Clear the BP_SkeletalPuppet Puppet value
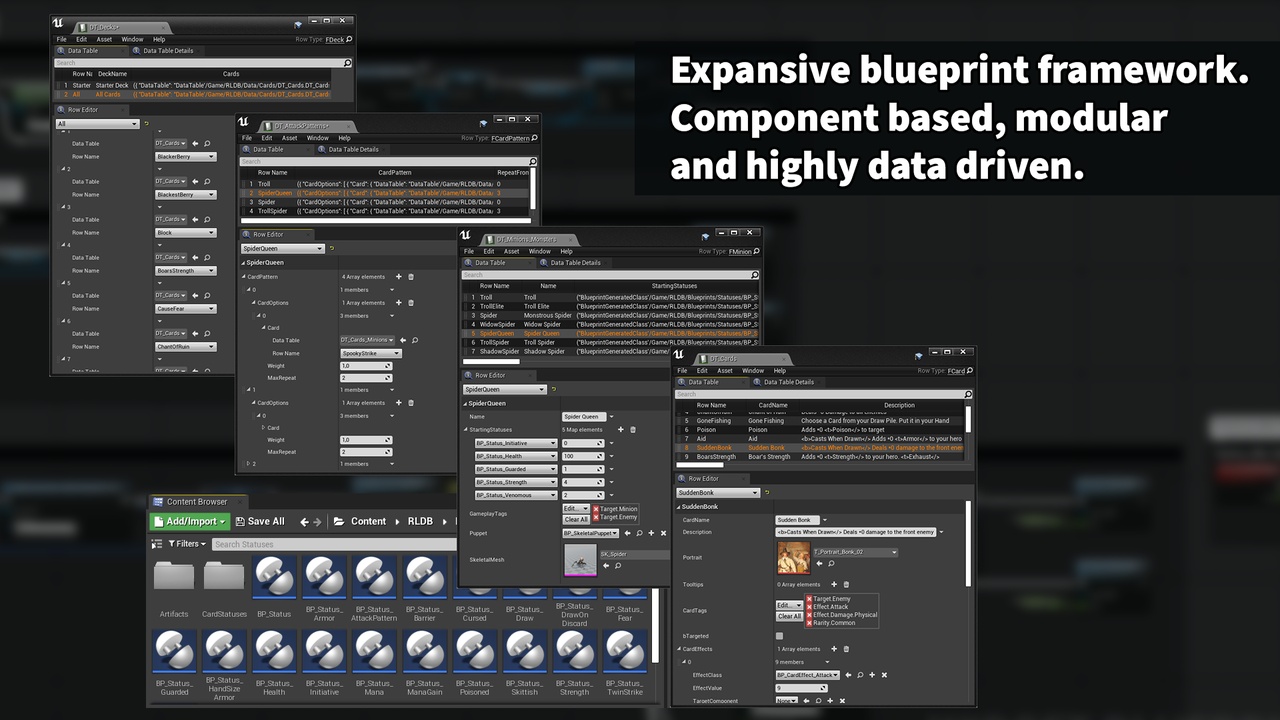This screenshot has width=1280, height=720. click(x=663, y=533)
